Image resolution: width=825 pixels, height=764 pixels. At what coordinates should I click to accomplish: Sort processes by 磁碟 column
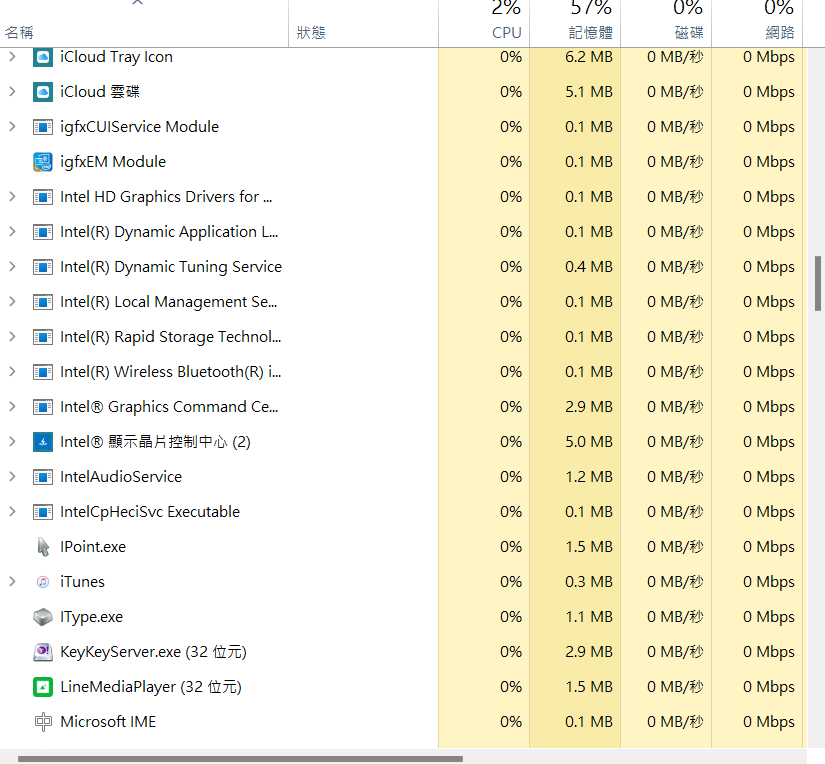tap(666, 24)
